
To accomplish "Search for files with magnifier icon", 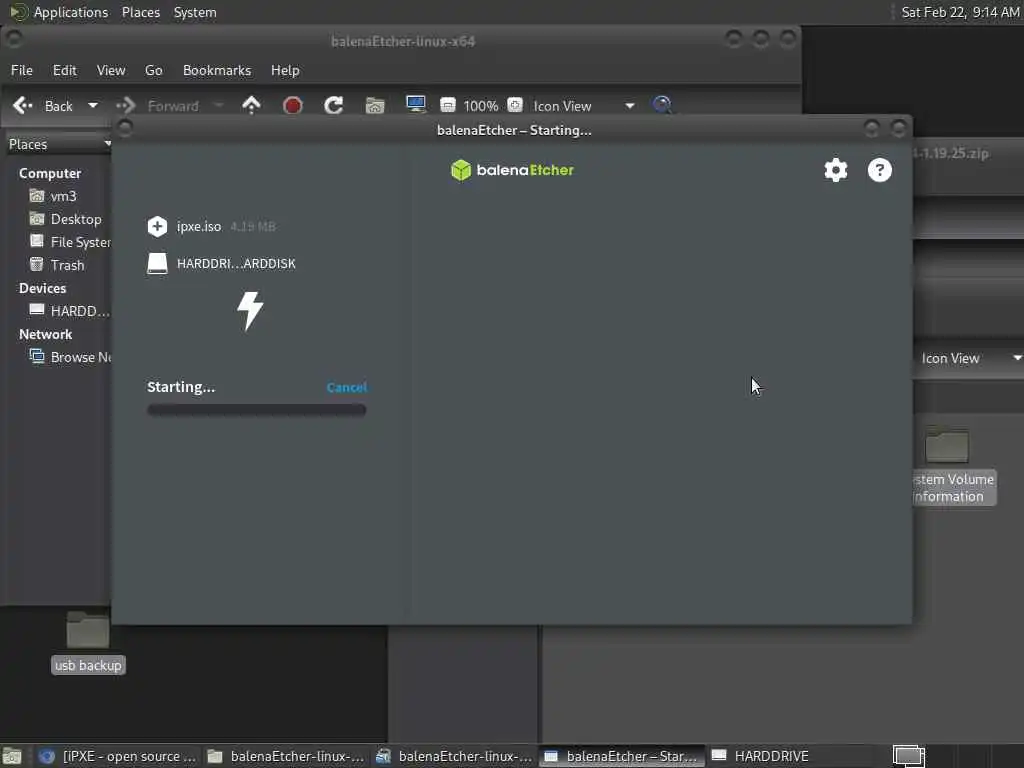I will (662, 105).
